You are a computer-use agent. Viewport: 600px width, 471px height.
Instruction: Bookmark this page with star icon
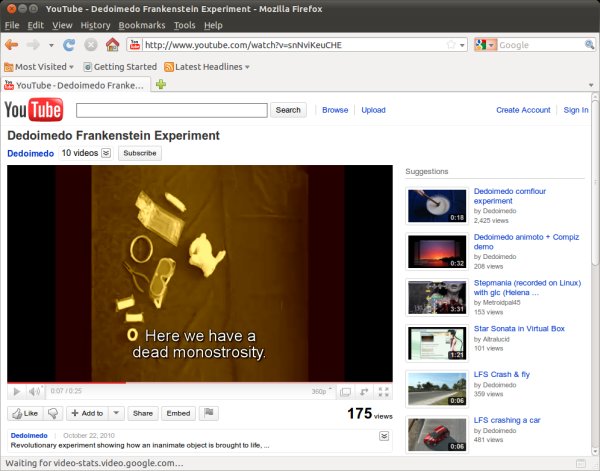click(x=452, y=45)
